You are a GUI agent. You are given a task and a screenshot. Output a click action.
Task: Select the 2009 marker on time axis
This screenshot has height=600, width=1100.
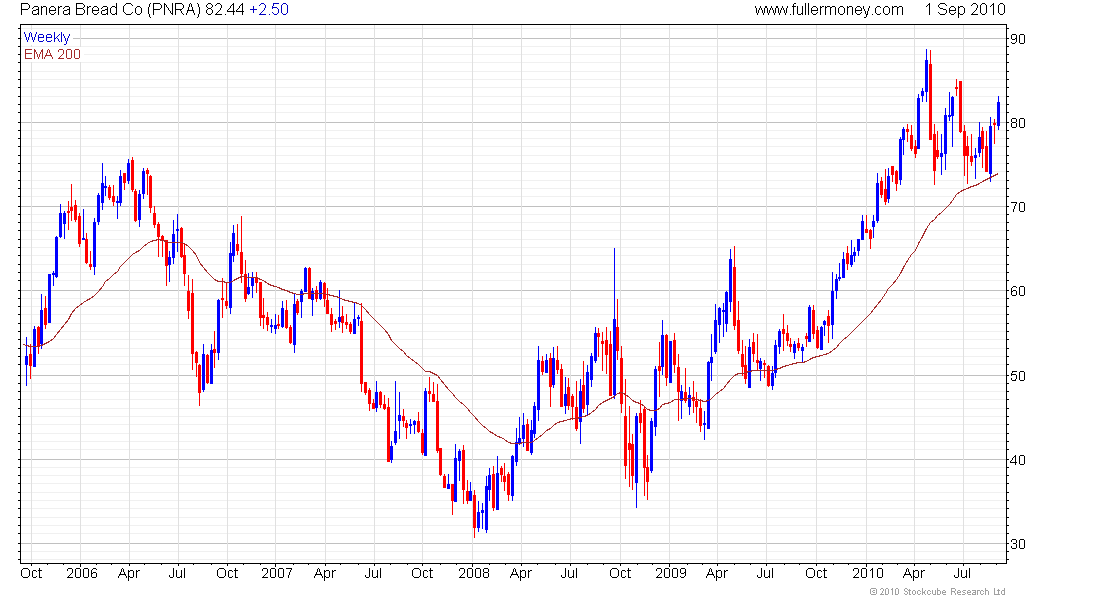tap(670, 574)
